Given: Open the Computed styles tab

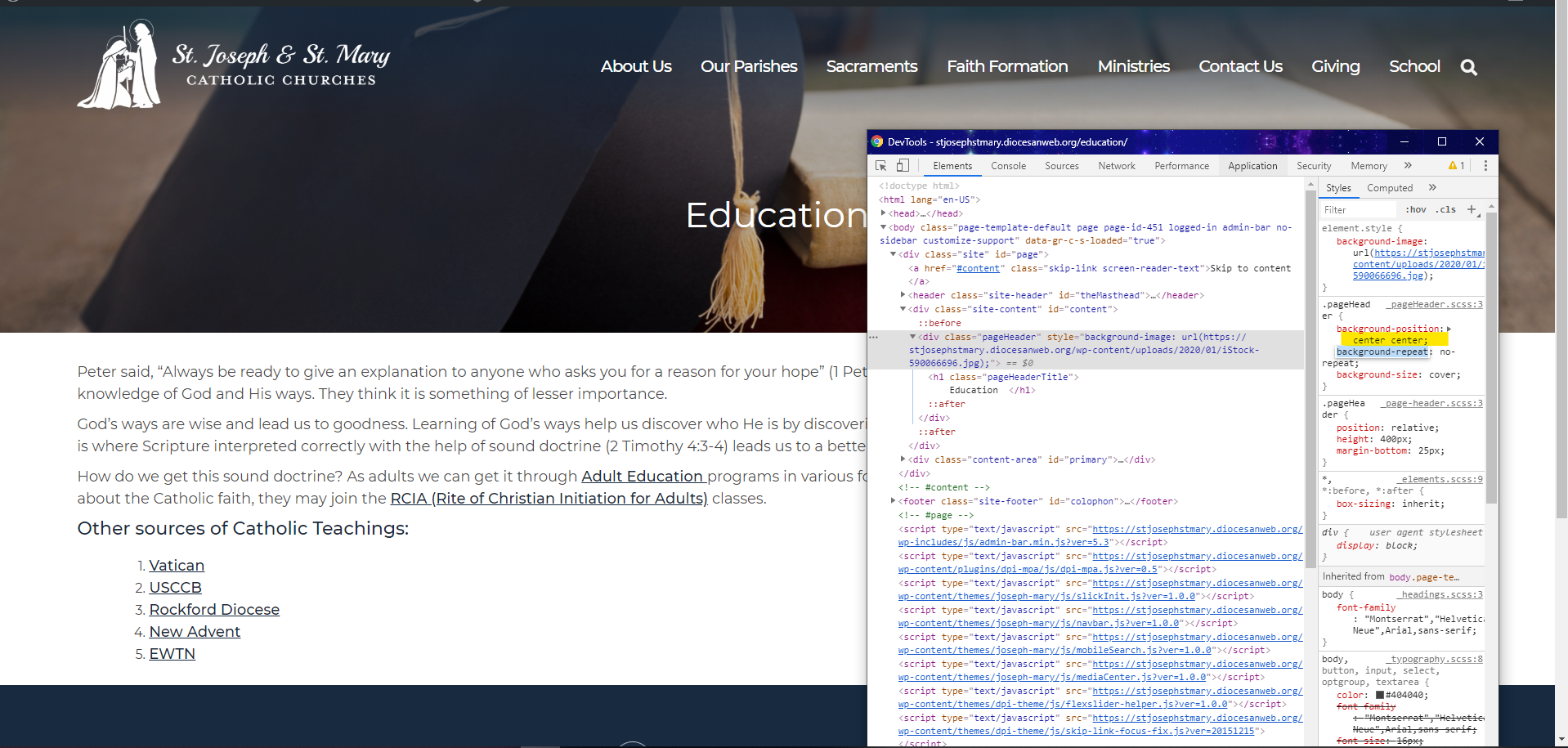Looking at the screenshot, I should pos(1389,188).
